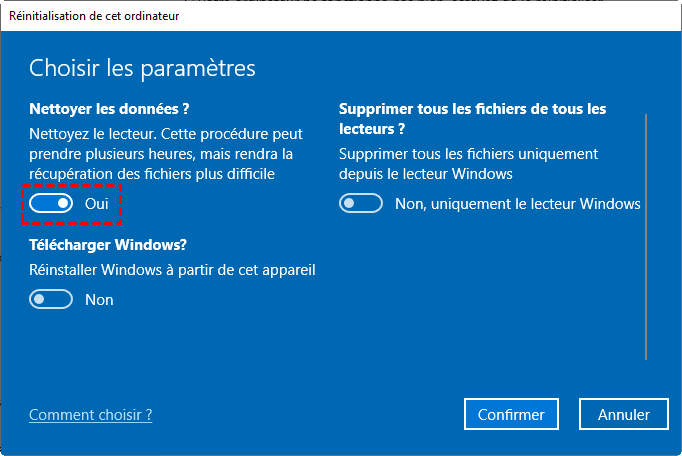682x456 pixels.
Task: Click the Réinitialisation de cet ordinateur title bar
Action: pos(300,15)
